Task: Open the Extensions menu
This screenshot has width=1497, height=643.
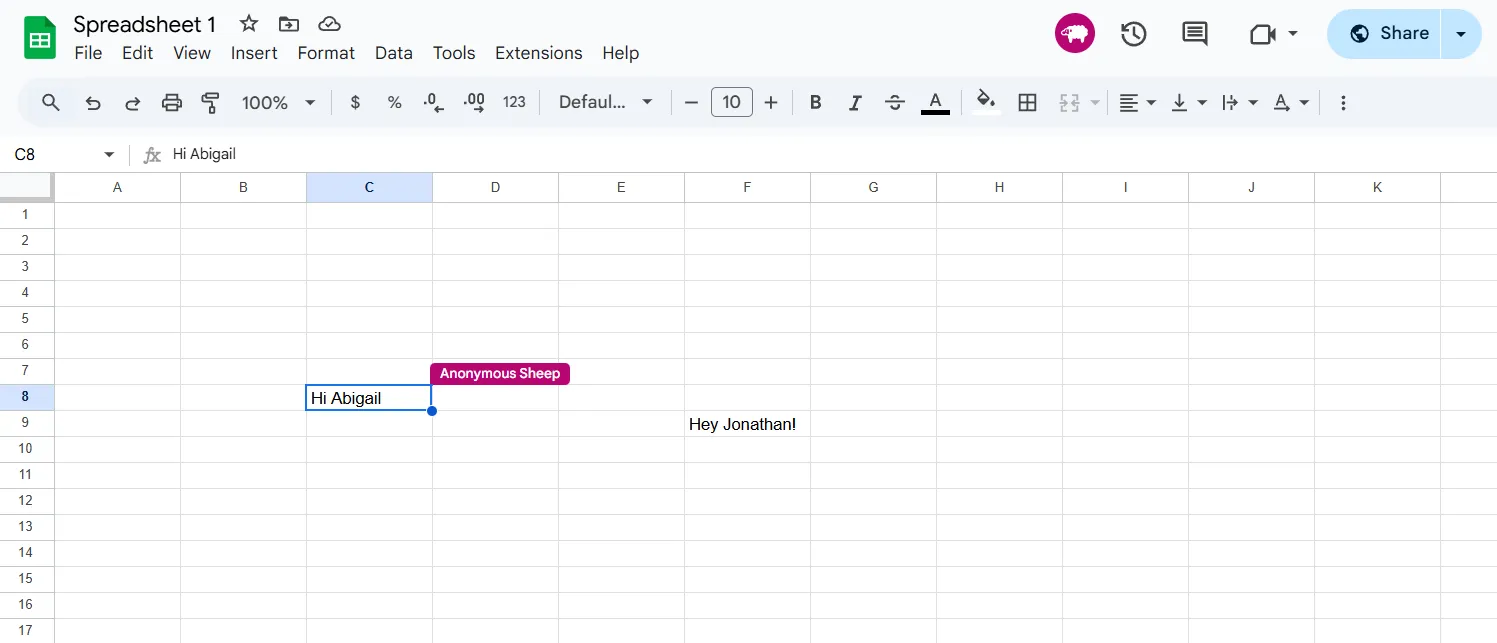Action: [538, 53]
